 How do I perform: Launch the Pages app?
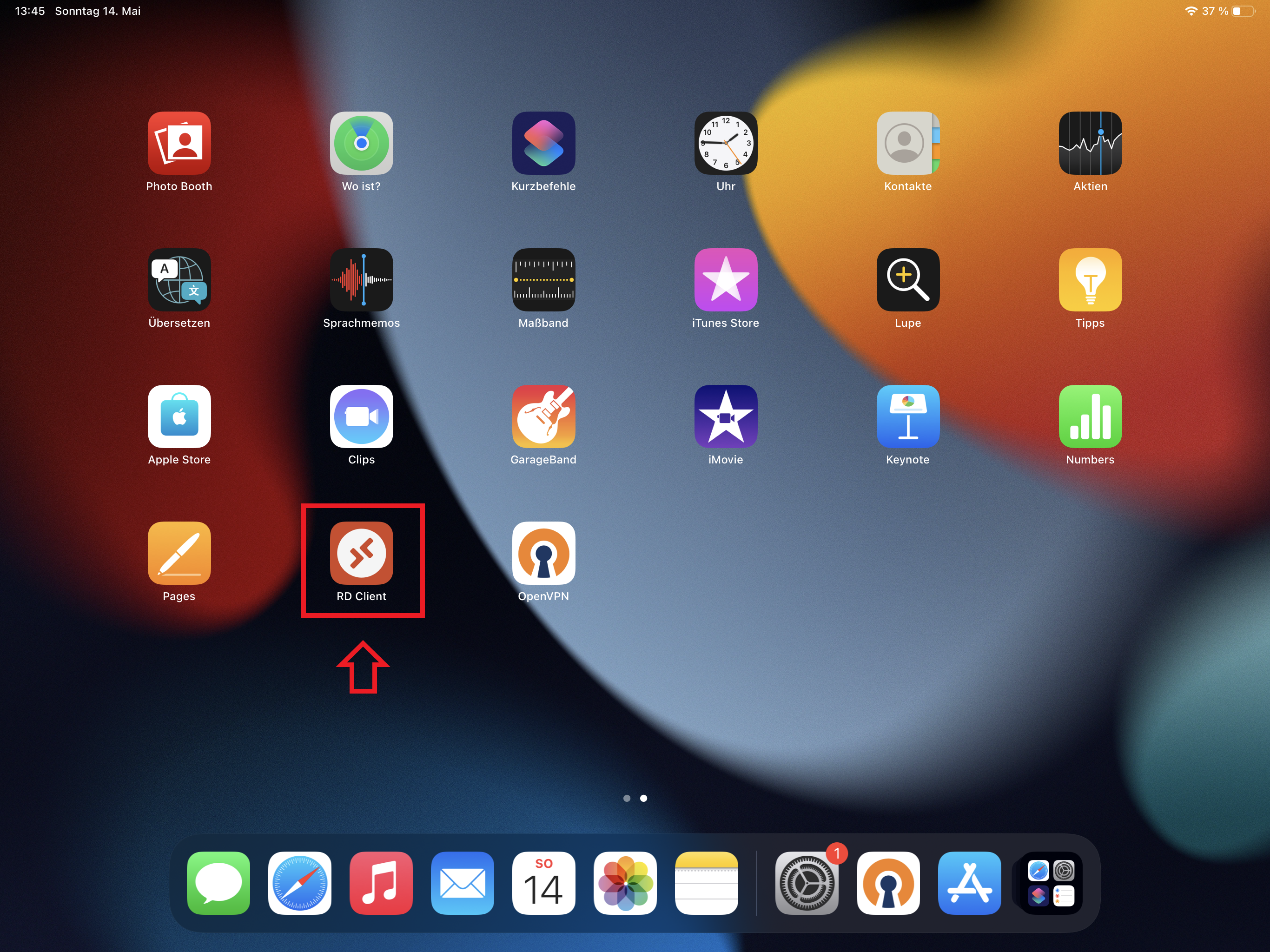click(x=179, y=553)
